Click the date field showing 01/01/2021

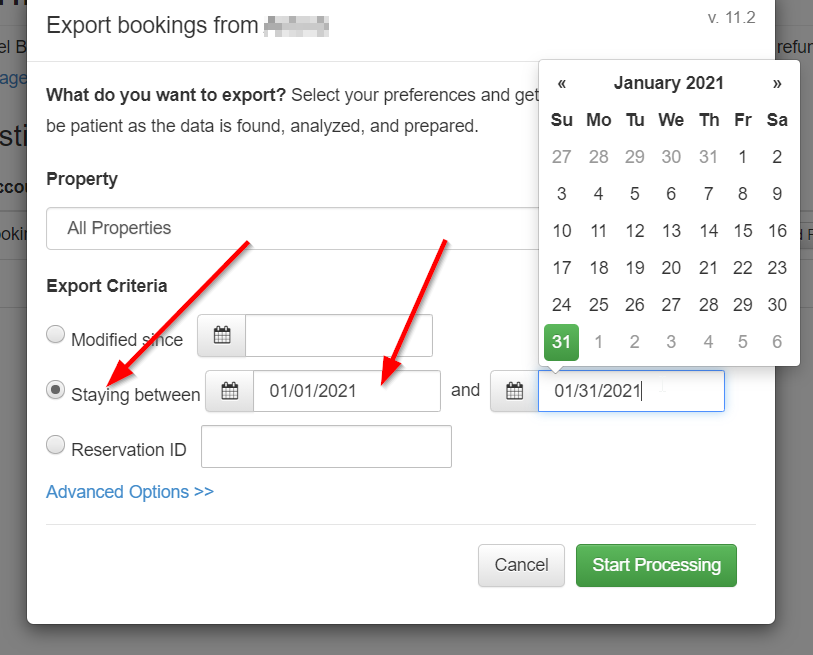click(347, 391)
